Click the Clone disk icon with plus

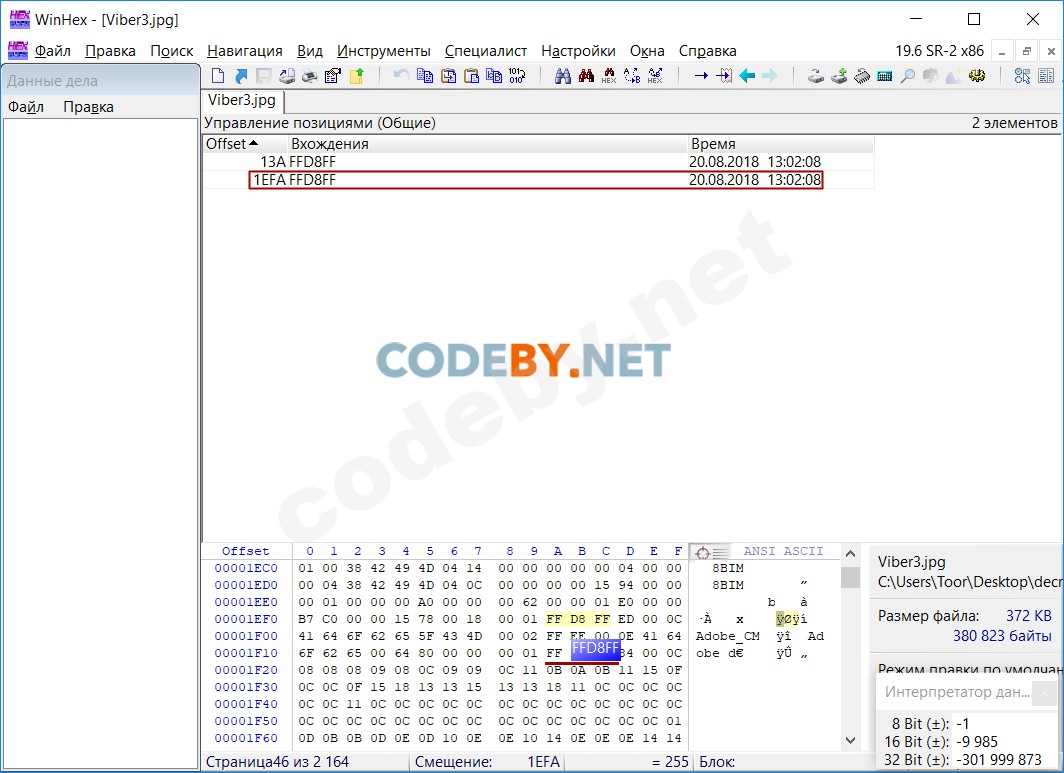click(x=839, y=75)
